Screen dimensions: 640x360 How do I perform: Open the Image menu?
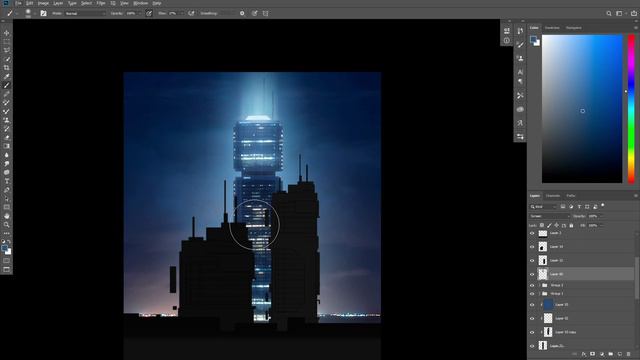43,3
